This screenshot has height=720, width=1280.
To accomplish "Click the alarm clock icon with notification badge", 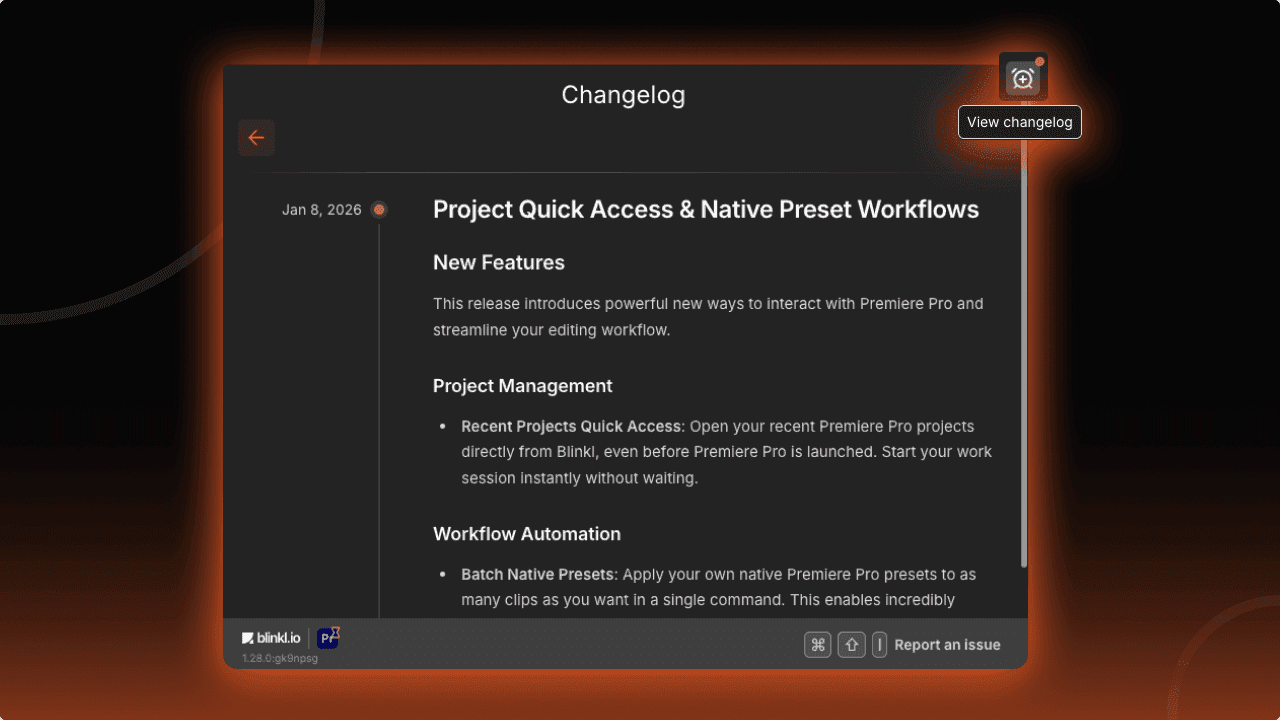I will [1022, 77].
